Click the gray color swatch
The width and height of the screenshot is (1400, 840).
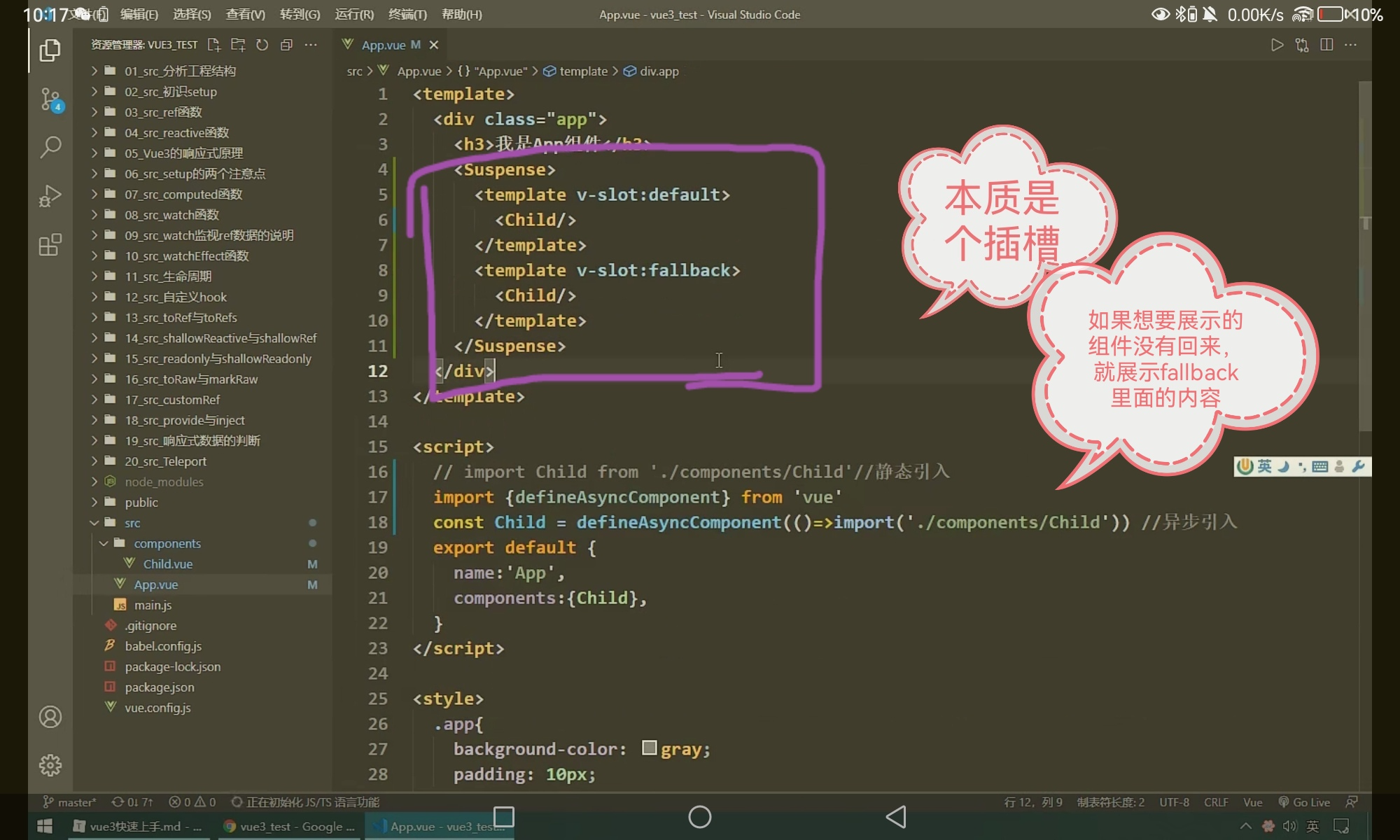click(649, 748)
